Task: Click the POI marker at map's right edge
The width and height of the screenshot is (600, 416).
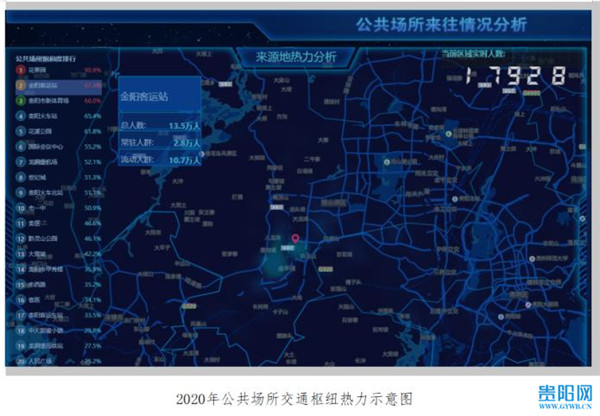Action: (582, 219)
